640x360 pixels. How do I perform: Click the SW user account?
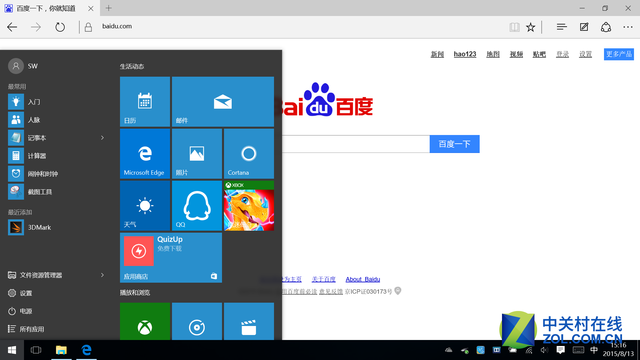[x=23, y=66]
